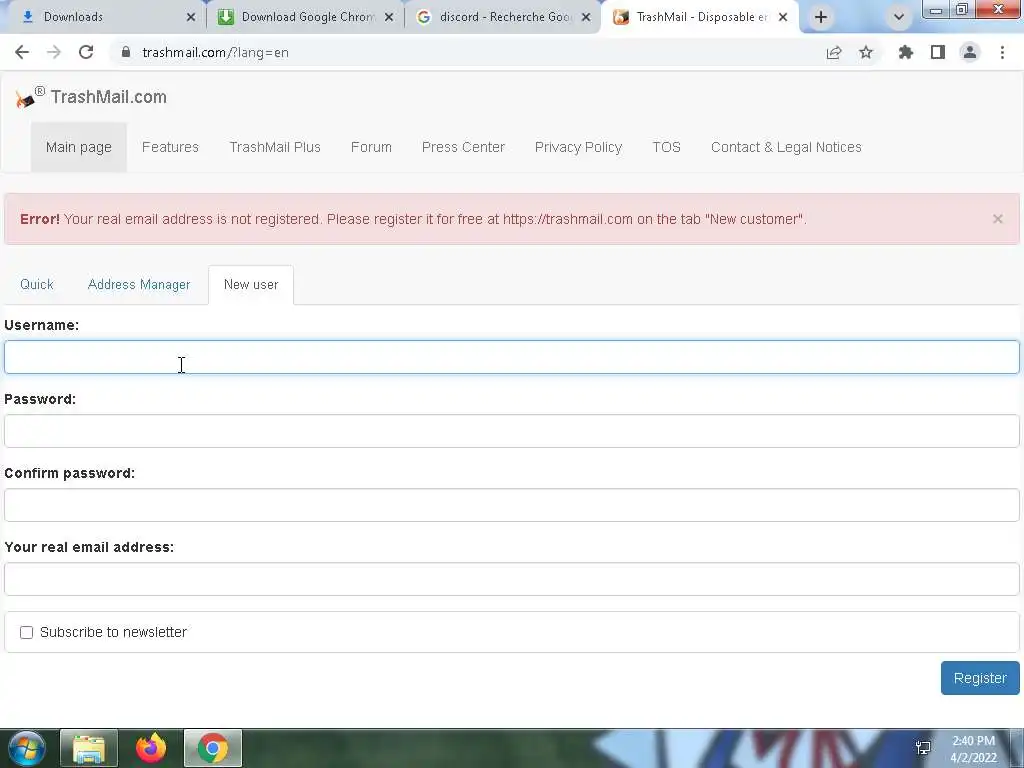Viewport: 1024px width, 768px height.
Task: Click the Register button
Action: click(980, 678)
